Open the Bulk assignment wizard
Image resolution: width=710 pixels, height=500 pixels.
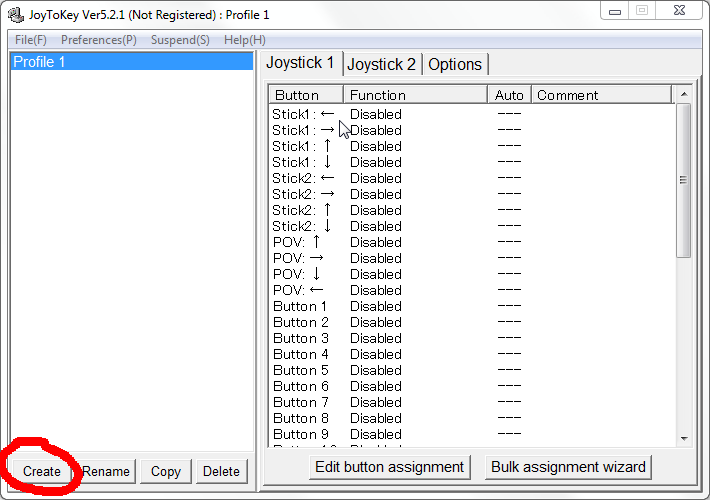pos(568,467)
